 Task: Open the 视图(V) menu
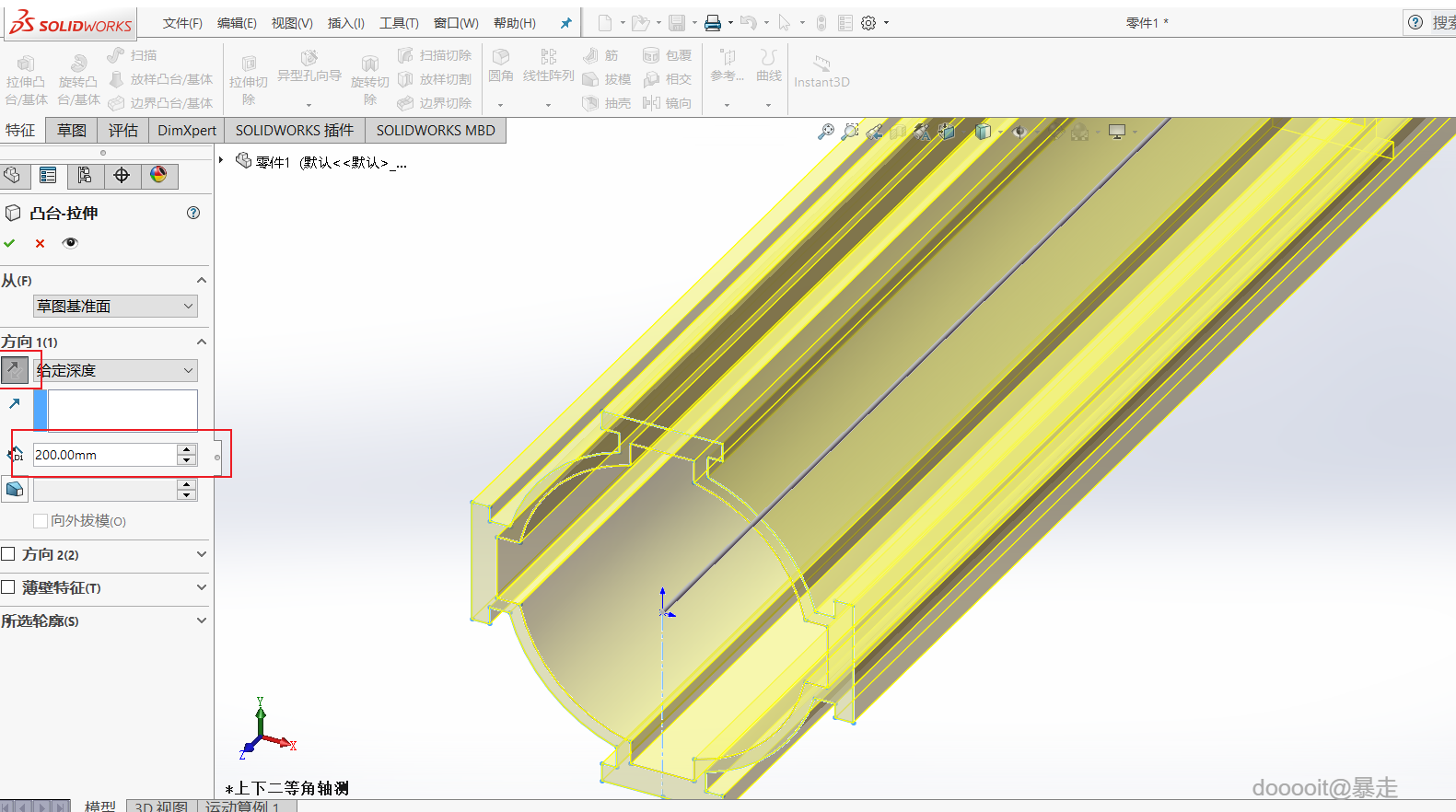[x=292, y=23]
